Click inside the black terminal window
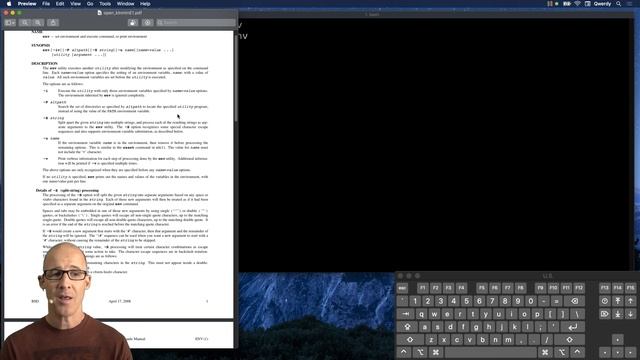 pyautogui.click(x=435, y=145)
